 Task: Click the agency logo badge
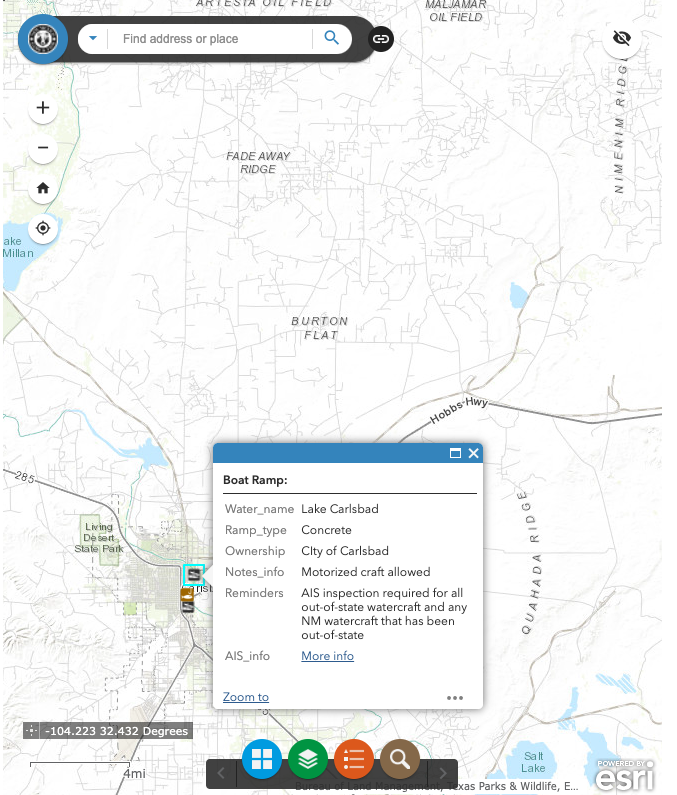point(43,39)
